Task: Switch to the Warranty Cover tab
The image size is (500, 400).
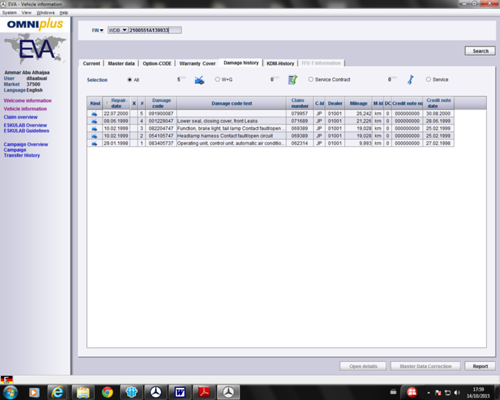Action: (x=197, y=63)
